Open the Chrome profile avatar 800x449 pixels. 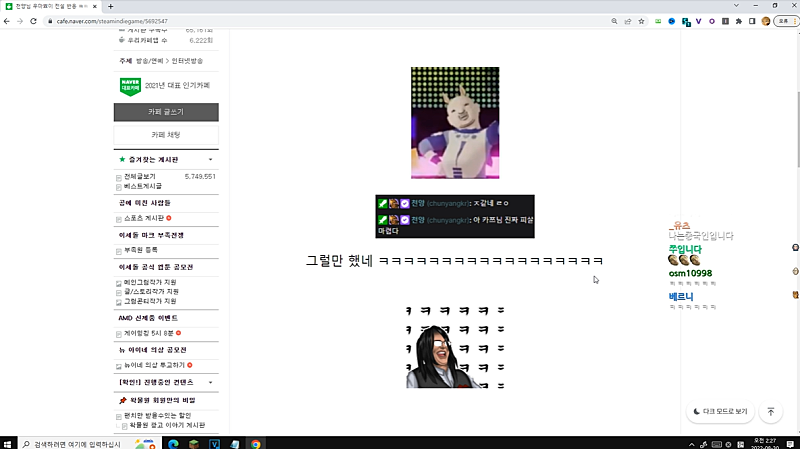click(765, 21)
